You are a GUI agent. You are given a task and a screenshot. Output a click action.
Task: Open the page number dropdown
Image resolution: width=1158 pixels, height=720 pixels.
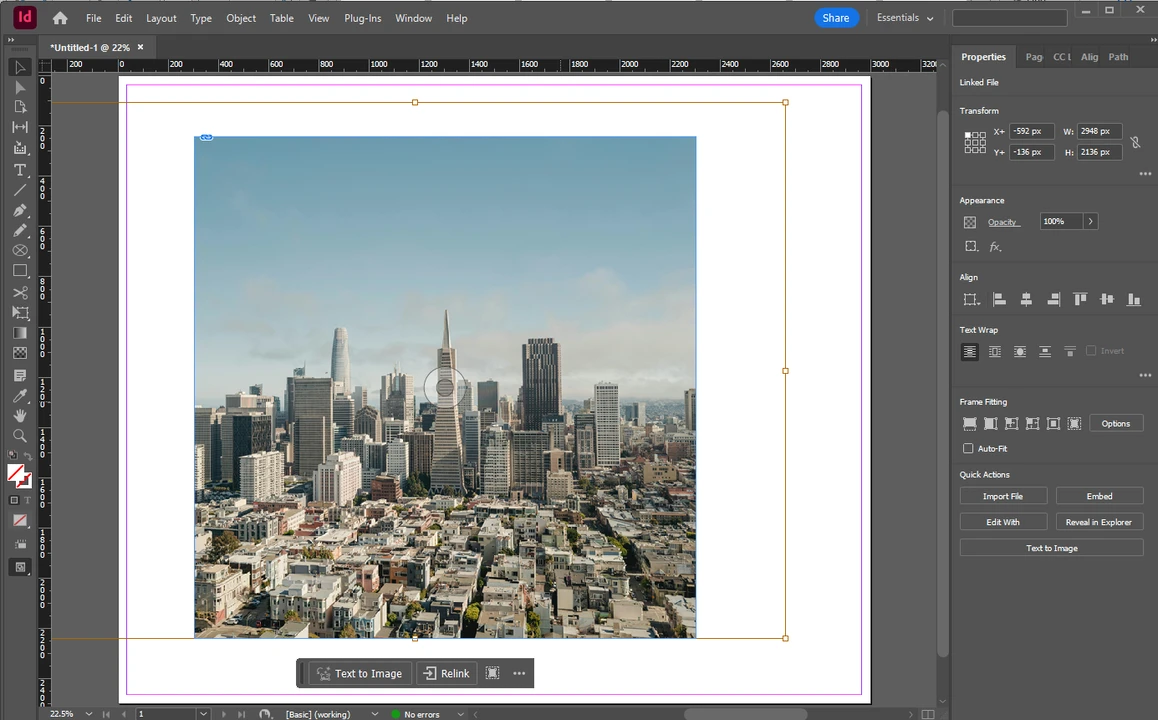203,714
